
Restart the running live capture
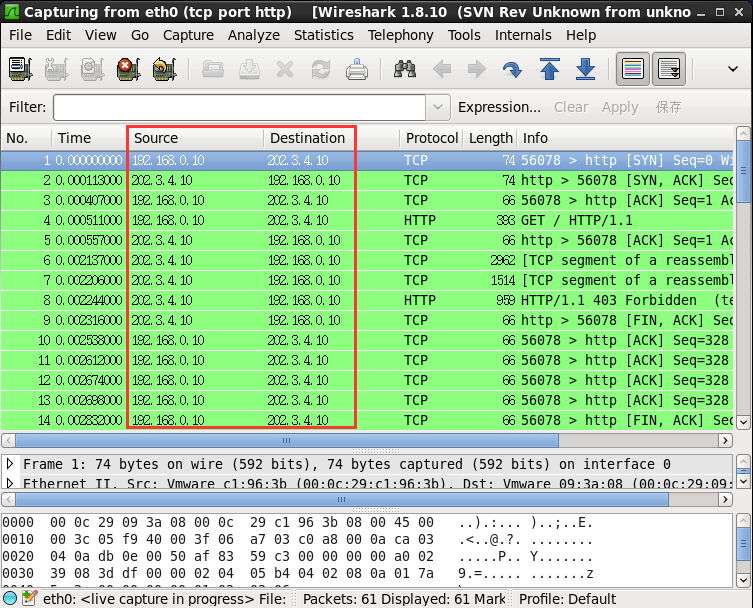pyautogui.click(x=164, y=69)
